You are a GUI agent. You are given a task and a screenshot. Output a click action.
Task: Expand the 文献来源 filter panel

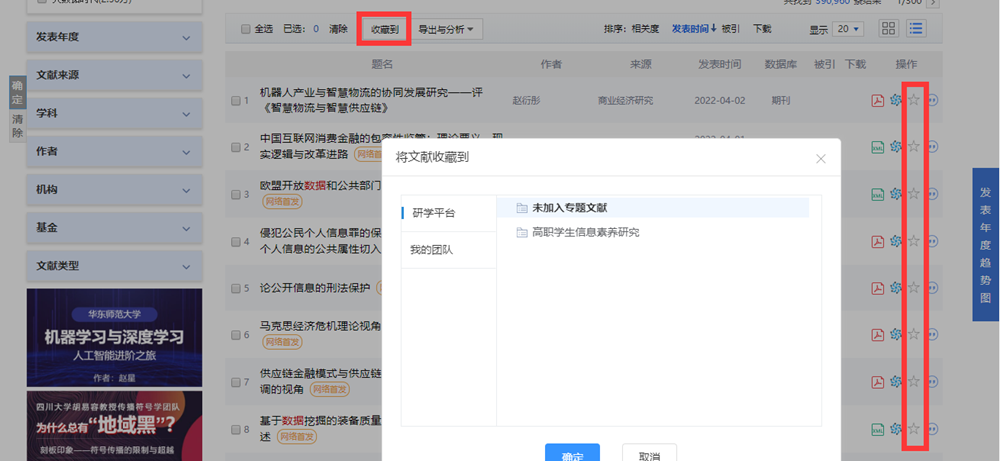tap(114, 75)
